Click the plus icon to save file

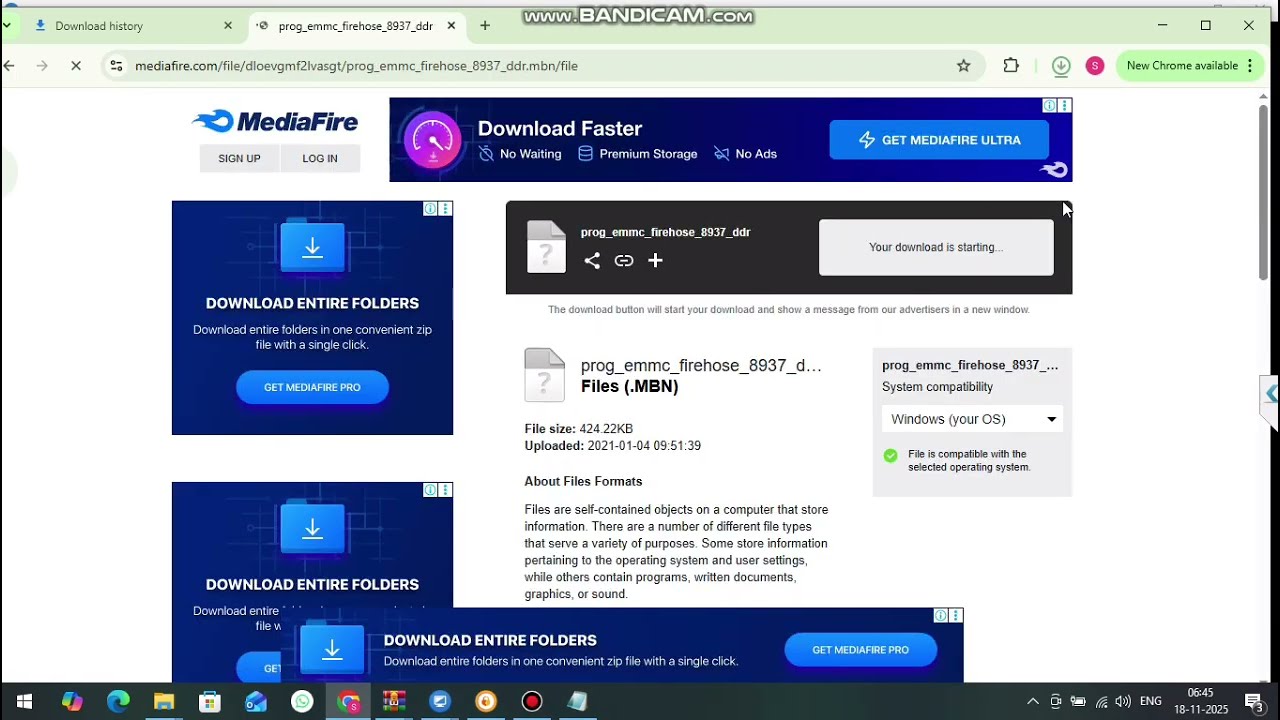click(655, 261)
